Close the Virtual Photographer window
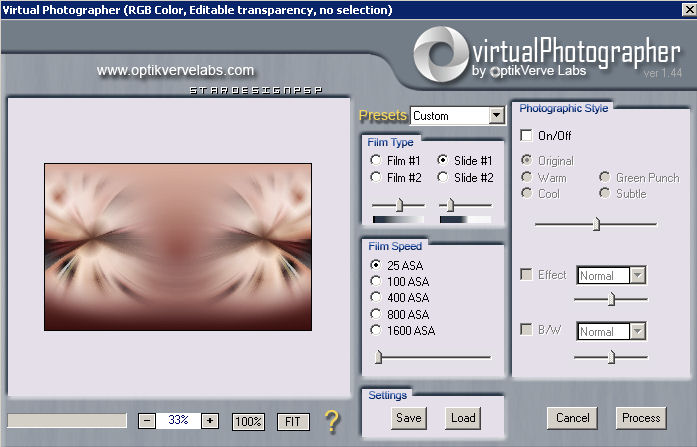 pos(689,9)
